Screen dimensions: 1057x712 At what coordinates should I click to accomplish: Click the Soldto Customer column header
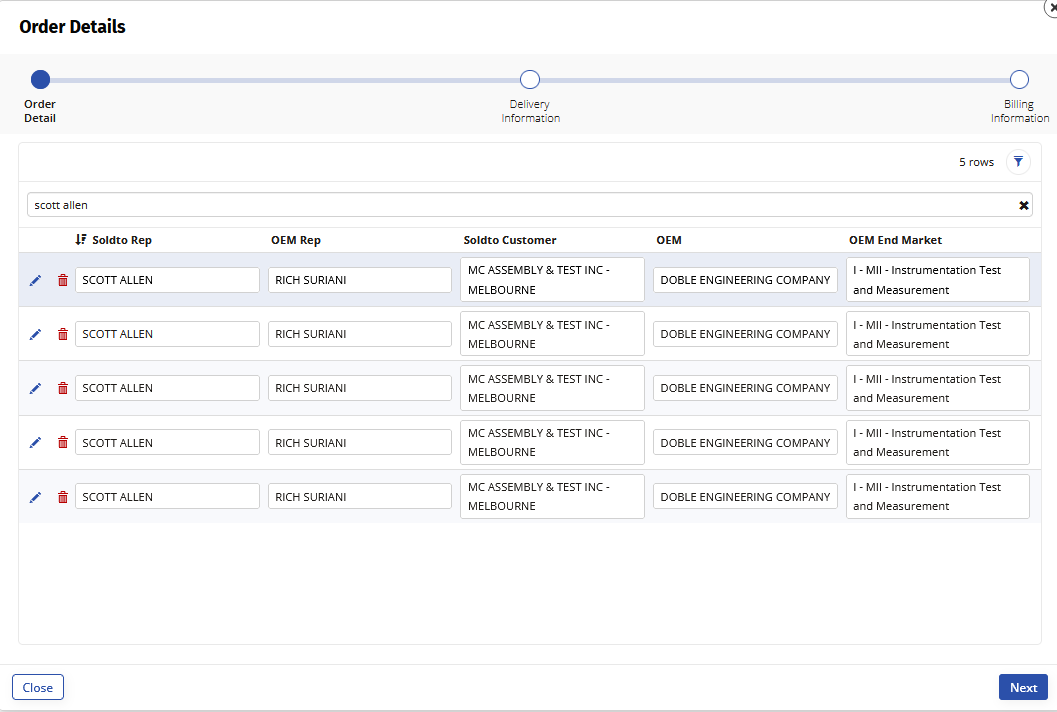pyautogui.click(x=510, y=240)
